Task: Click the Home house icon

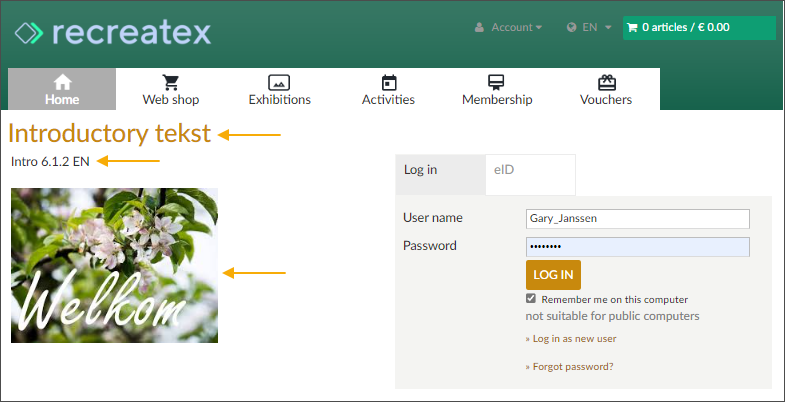Action: pyautogui.click(x=62, y=82)
